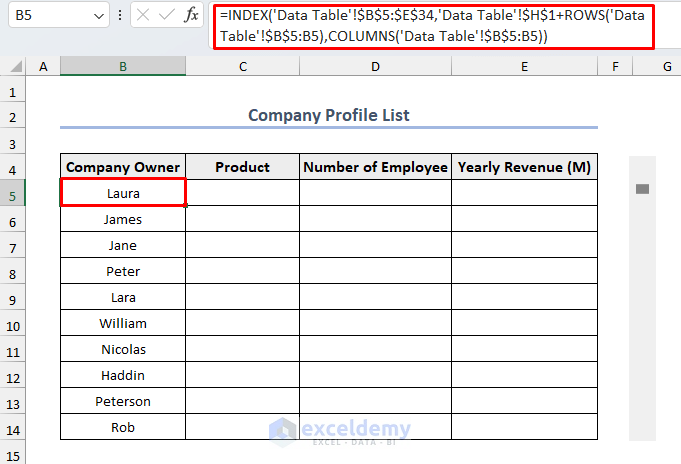Screen dimensions: 681x464
Task: Select the cell containing Haddin
Action: 123,375
